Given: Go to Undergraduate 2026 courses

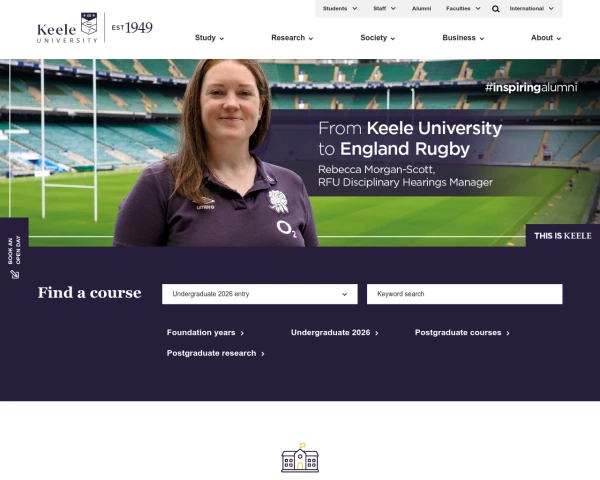Looking at the screenshot, I should pyautogui.click(x=334, y=333).
